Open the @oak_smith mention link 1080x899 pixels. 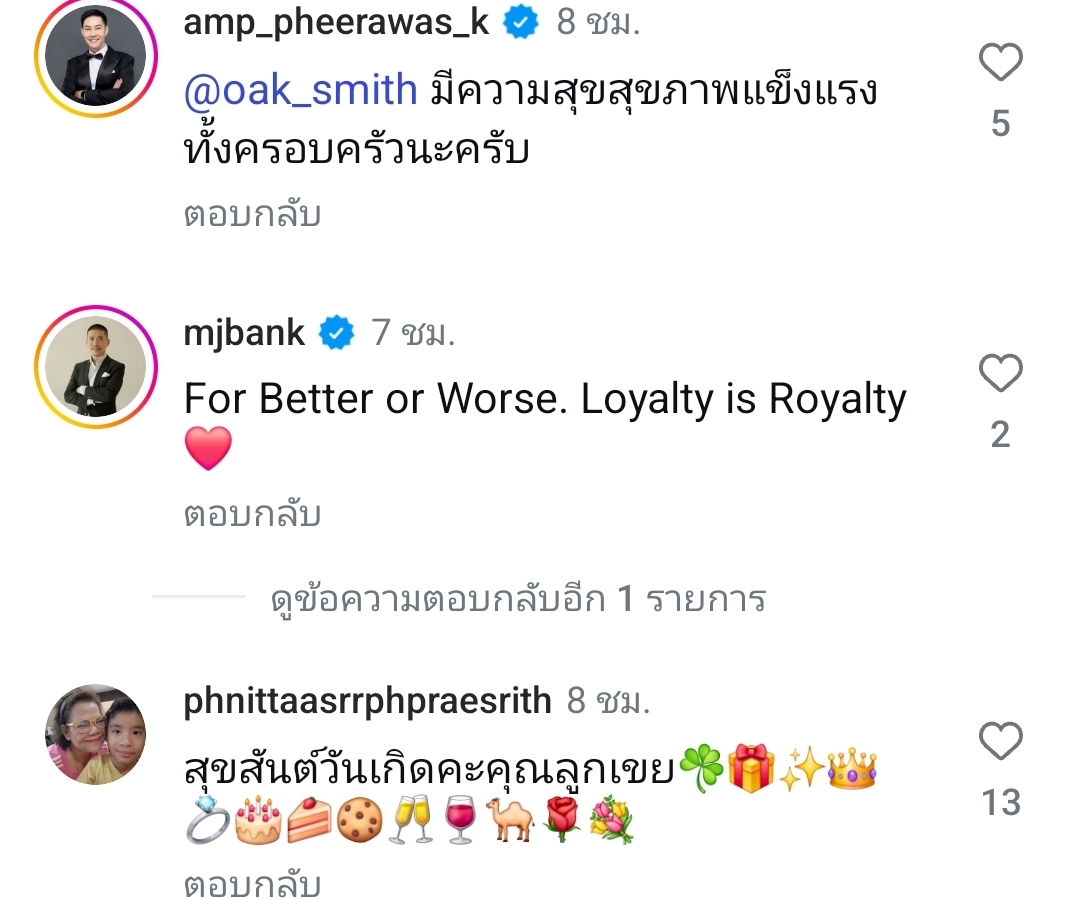point(300,90)
